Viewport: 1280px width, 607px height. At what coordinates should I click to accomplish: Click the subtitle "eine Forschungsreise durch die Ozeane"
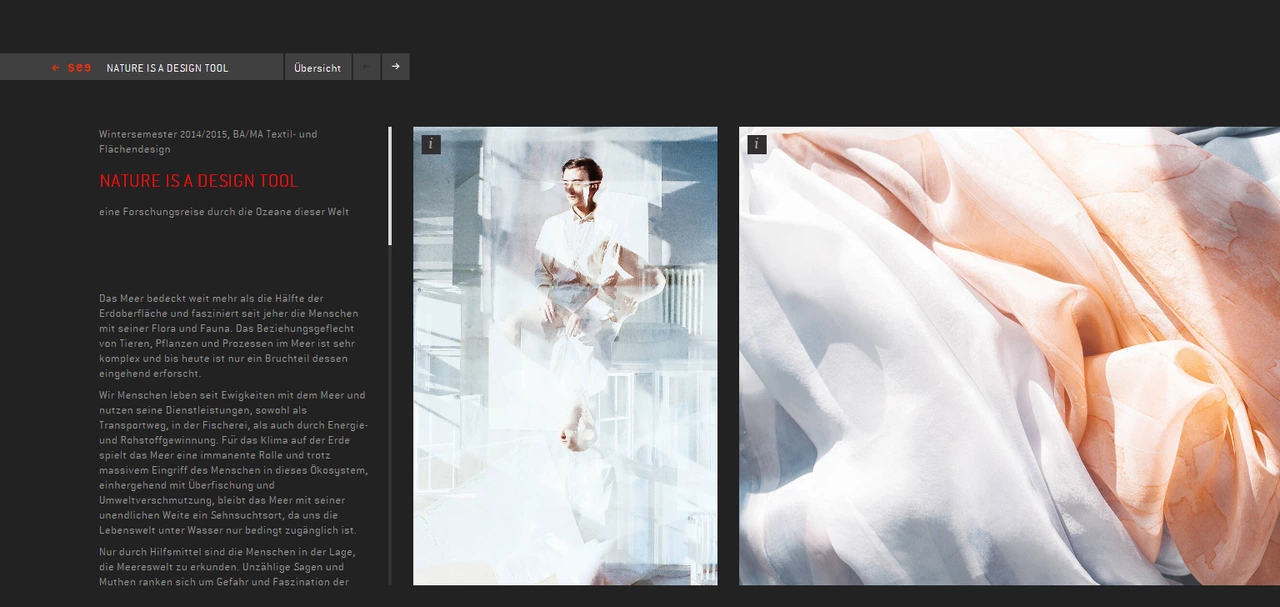[x=224, y=212]
